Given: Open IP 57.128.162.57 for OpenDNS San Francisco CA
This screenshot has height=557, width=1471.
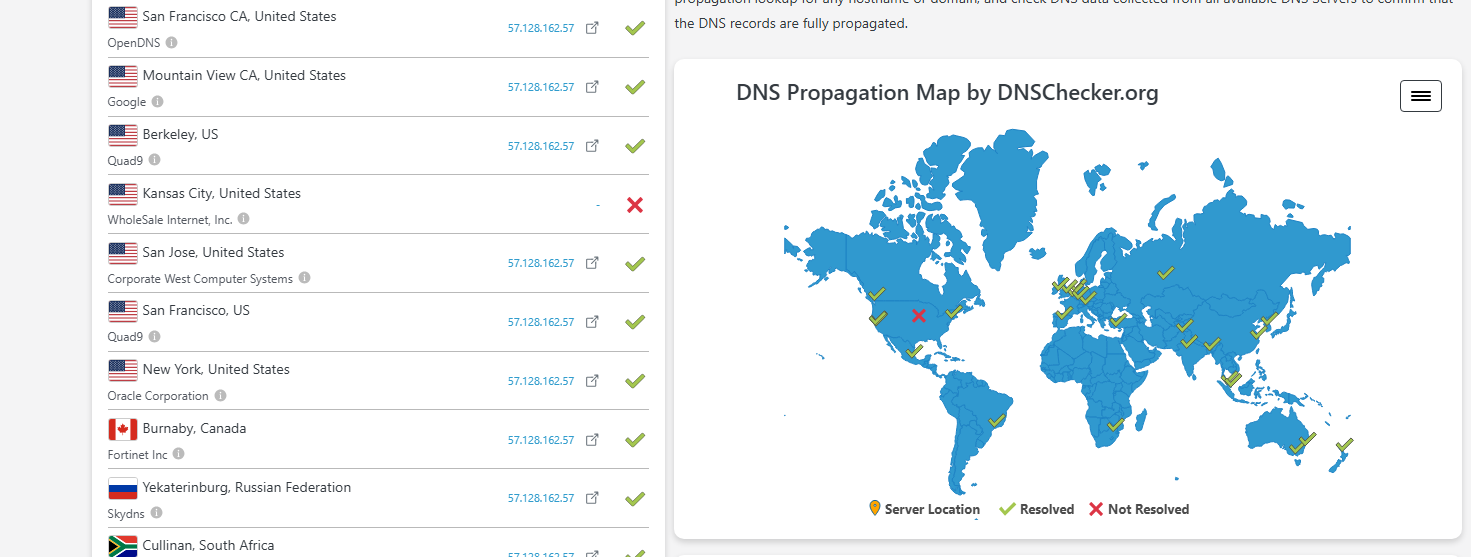Looking at the screenshot, I should pos(541,28).
